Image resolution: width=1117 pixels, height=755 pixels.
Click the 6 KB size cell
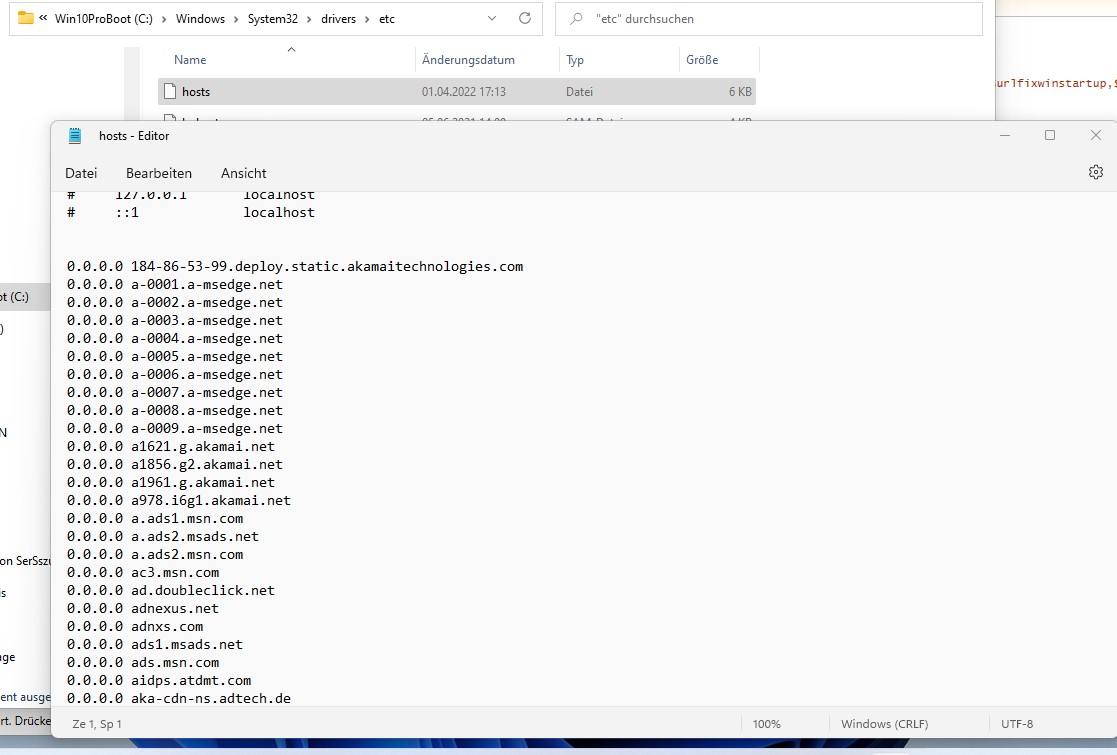click(739, 91)
